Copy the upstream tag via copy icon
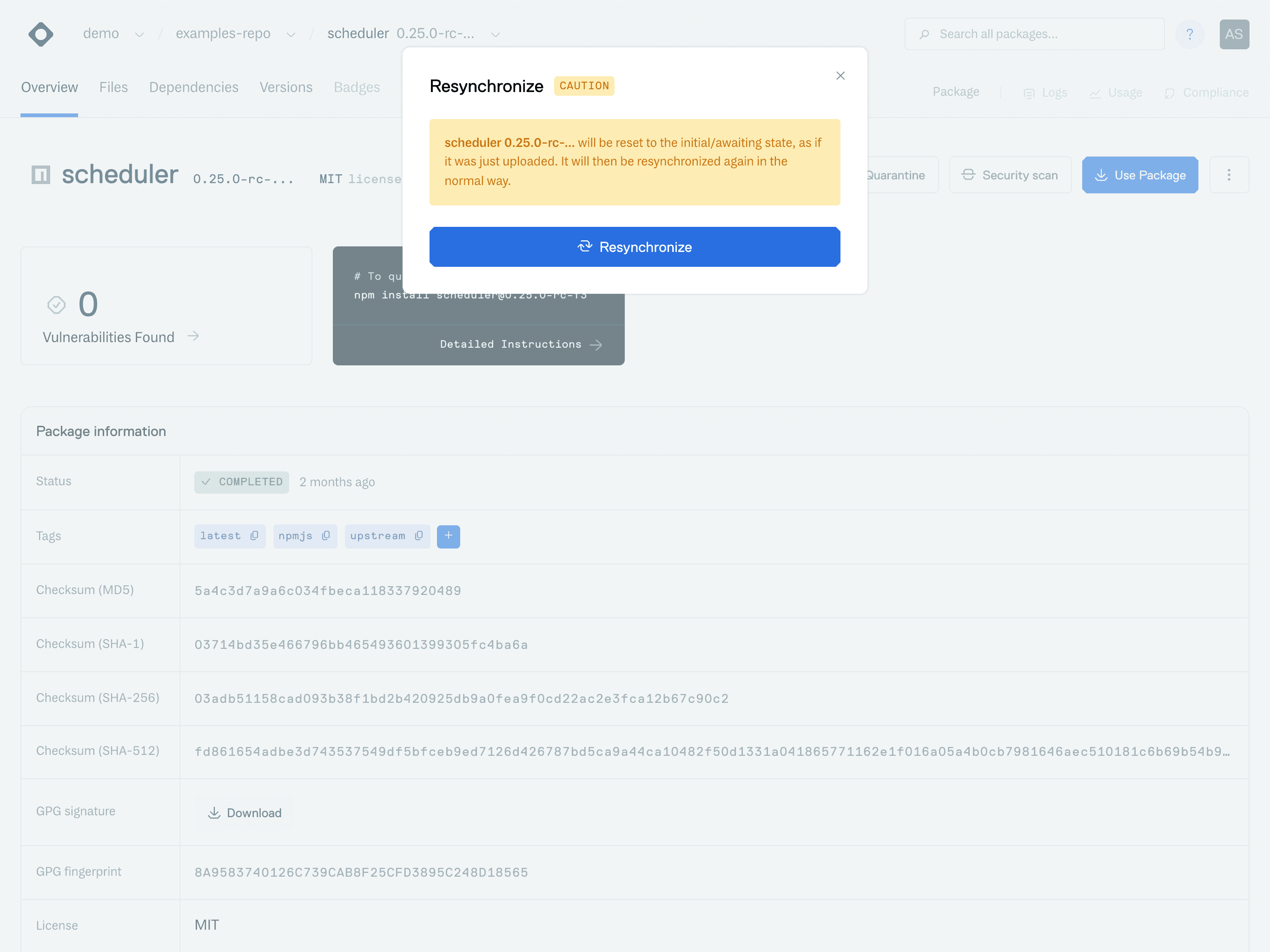 pos(418,535)
